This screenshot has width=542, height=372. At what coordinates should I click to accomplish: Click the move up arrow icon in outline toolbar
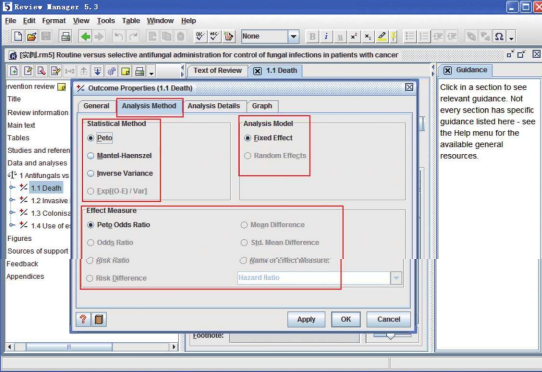click(x=83, y=71)
